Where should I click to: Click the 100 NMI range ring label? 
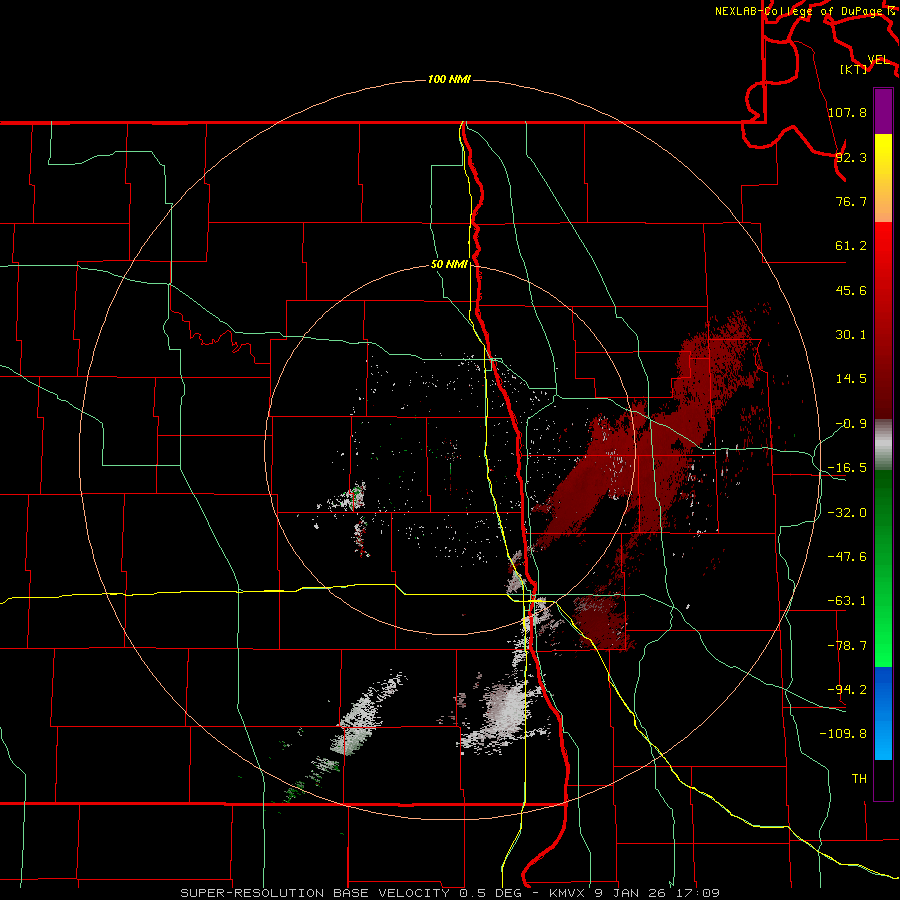point(449,79)
